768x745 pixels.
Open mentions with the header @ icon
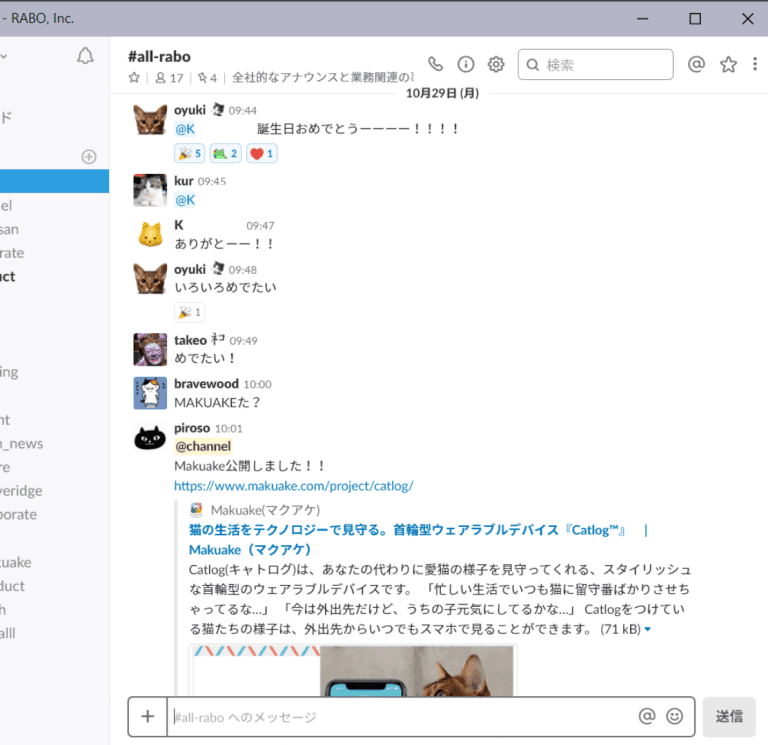(696, 64)
